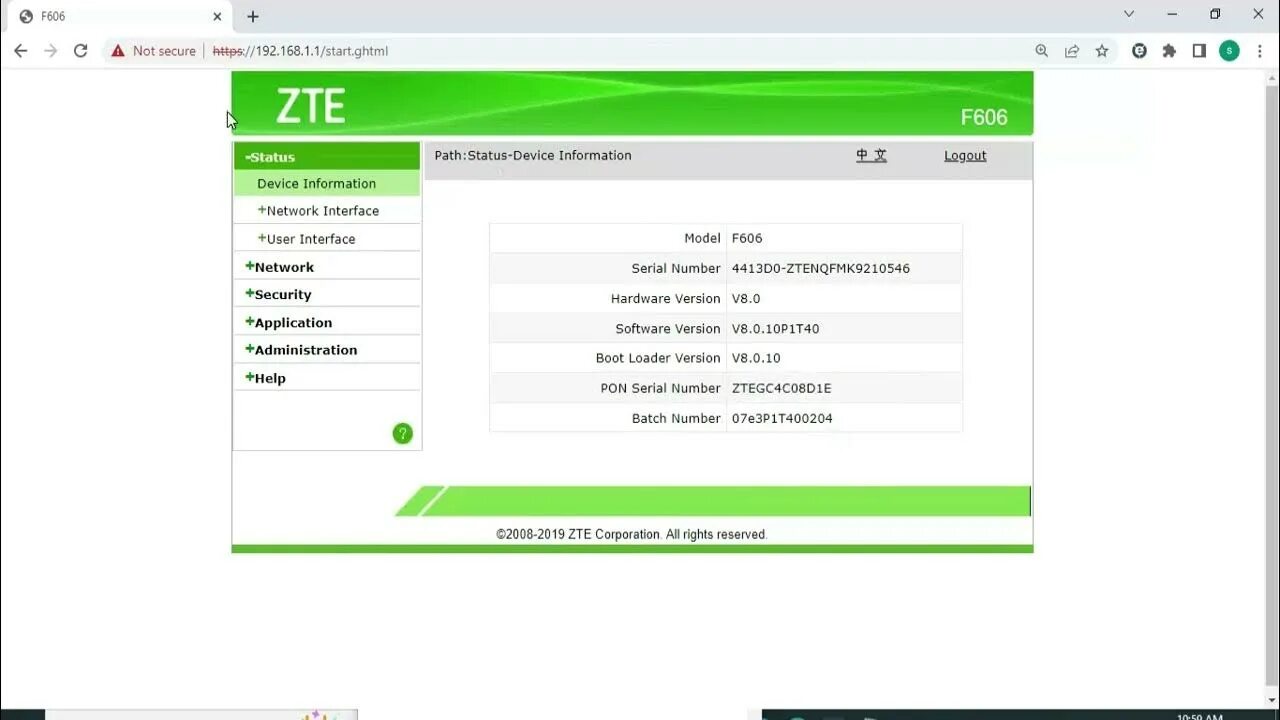Click the ZTE Corporation copyright text

[632, 534]
